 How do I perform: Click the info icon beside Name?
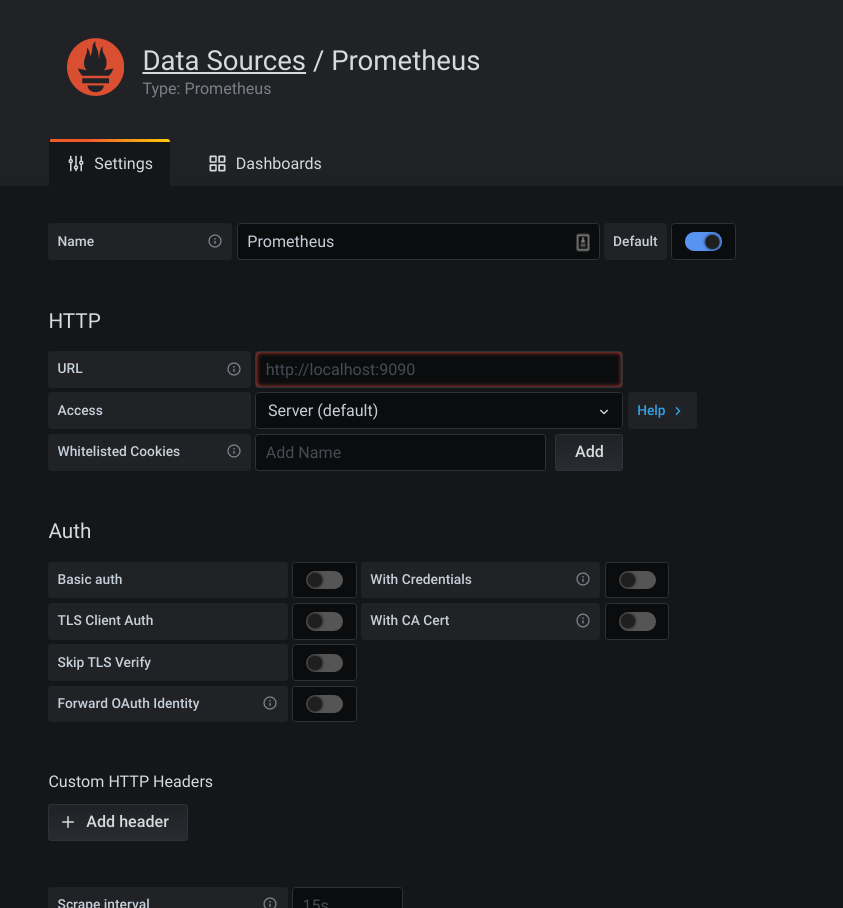click(215, 241)
